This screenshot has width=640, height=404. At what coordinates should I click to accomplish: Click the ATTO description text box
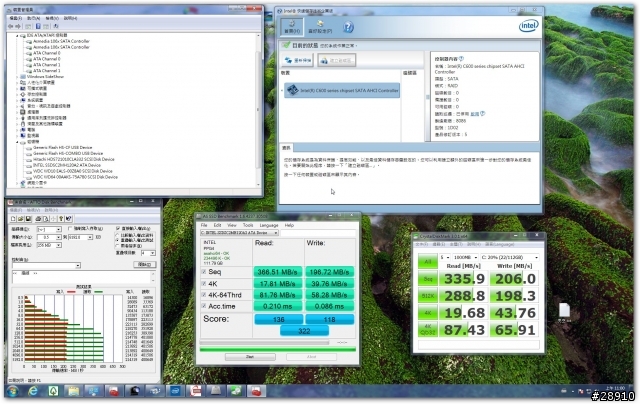coord(82,276)
